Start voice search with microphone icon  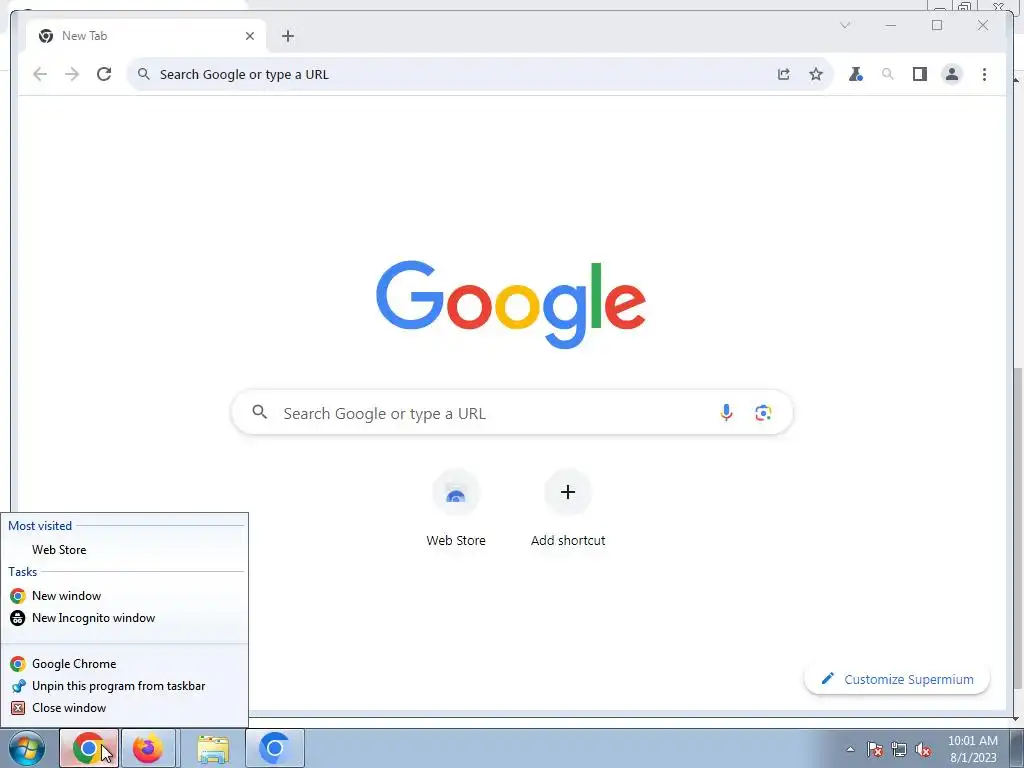[726, 413]
